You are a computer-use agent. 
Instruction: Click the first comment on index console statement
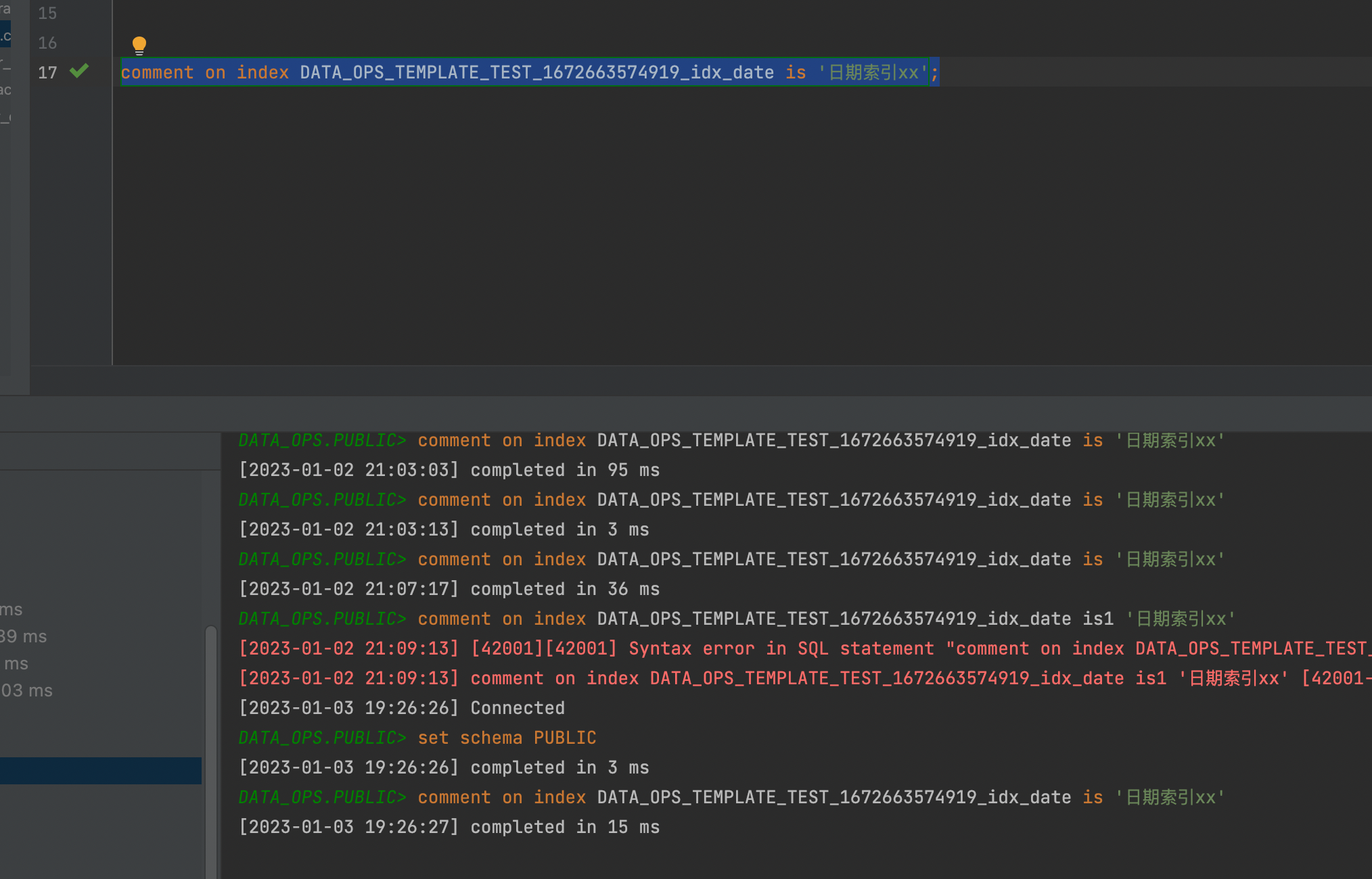click(x=732, y=440)
